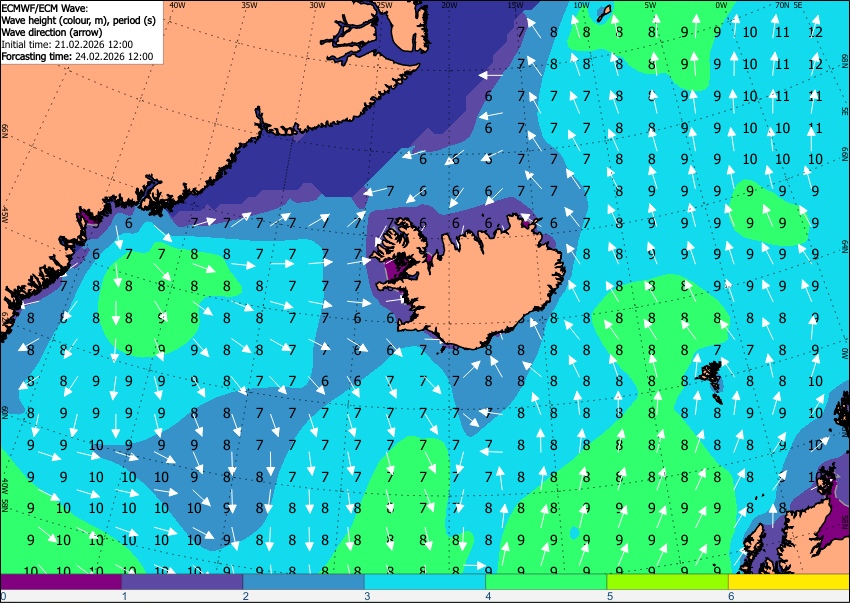Click colour scale label '1'
The width and height of the screenshot is (850, 603).
tap(124, 596)
